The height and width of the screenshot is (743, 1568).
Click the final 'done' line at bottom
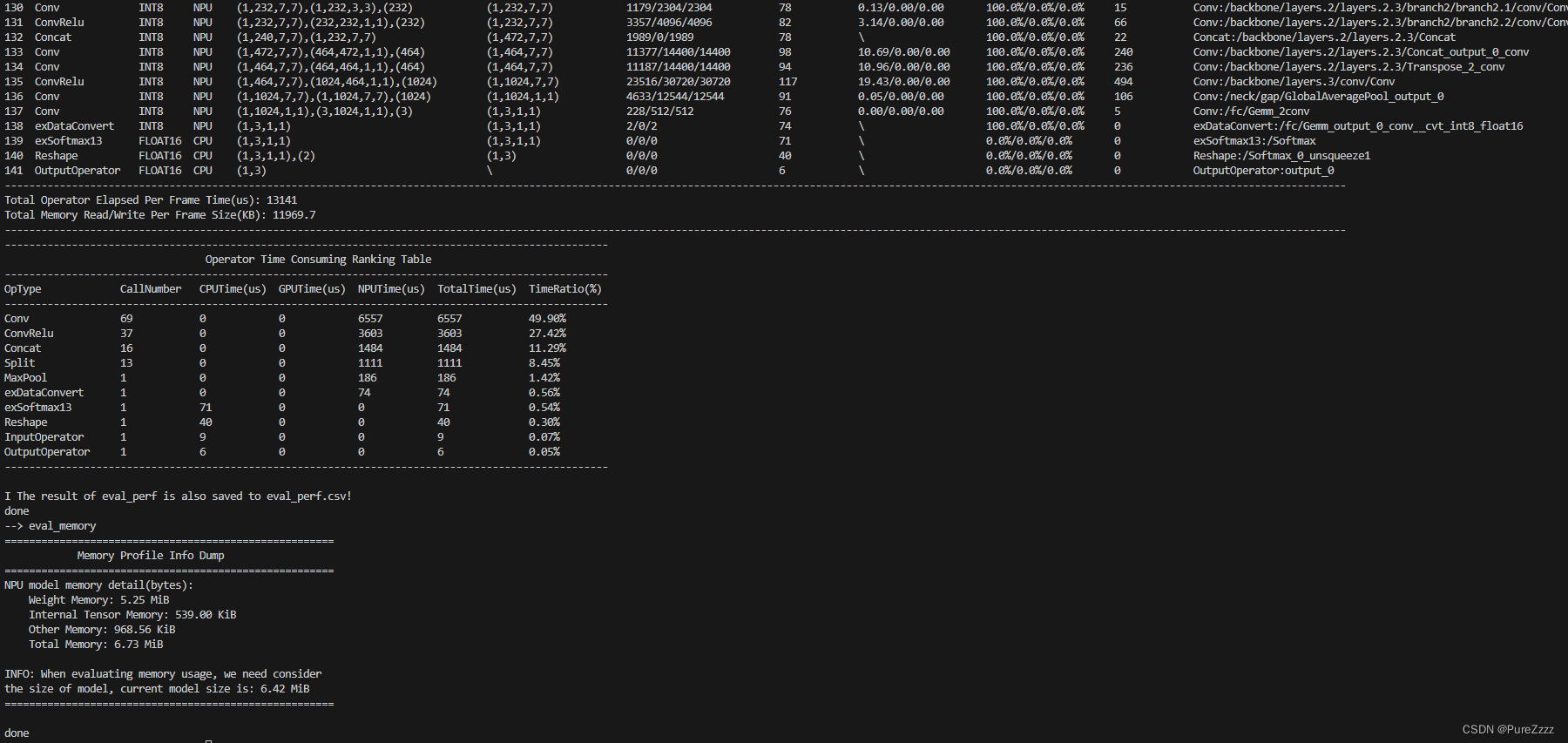pos(17,733)
